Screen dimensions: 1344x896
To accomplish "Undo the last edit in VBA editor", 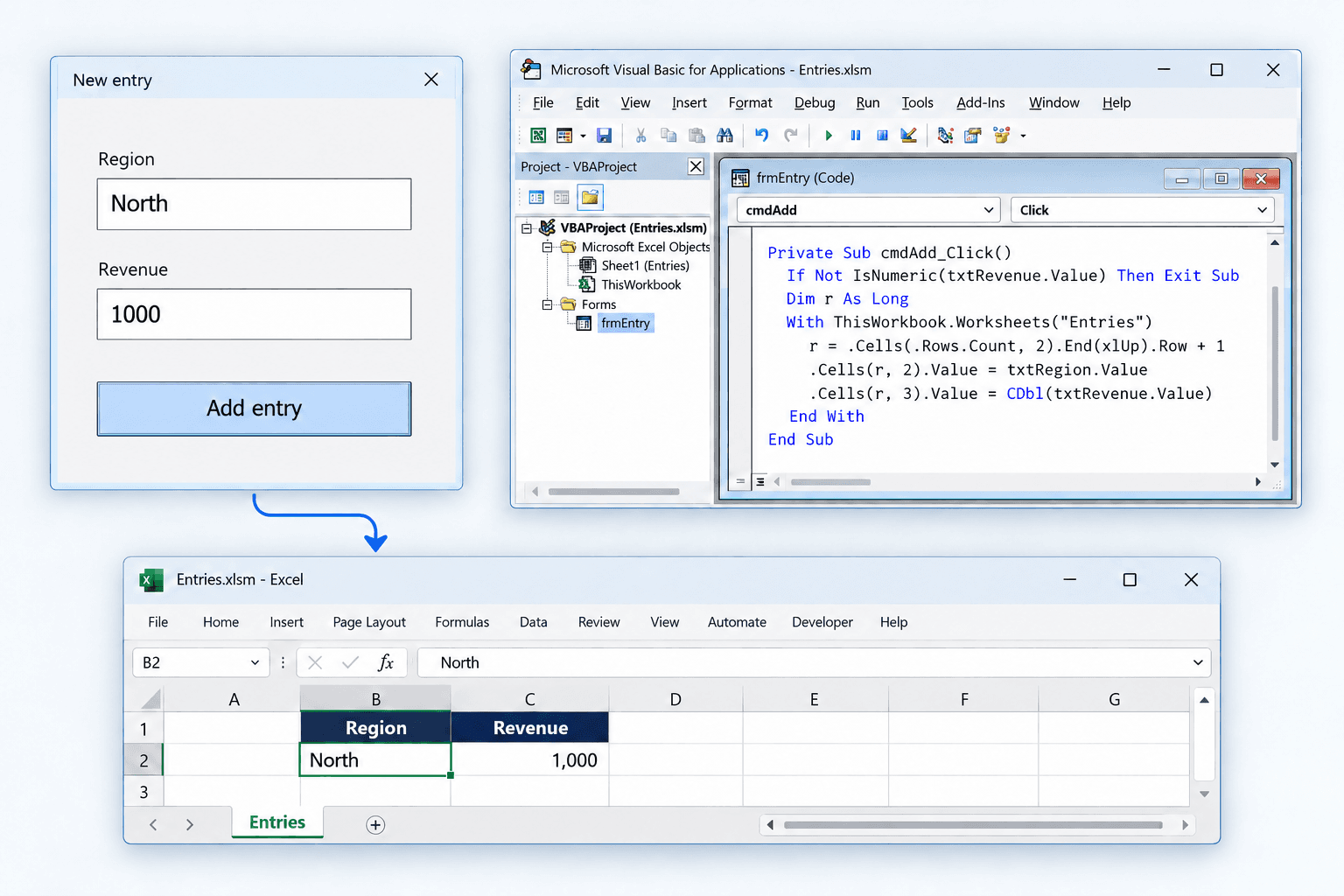I will pos(762,136).
